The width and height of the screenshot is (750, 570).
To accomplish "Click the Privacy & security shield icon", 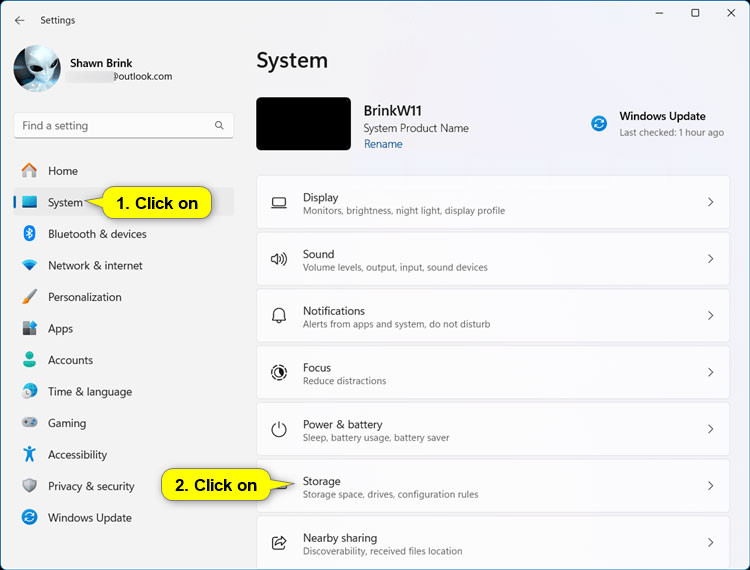I will (x=29, y=486).
